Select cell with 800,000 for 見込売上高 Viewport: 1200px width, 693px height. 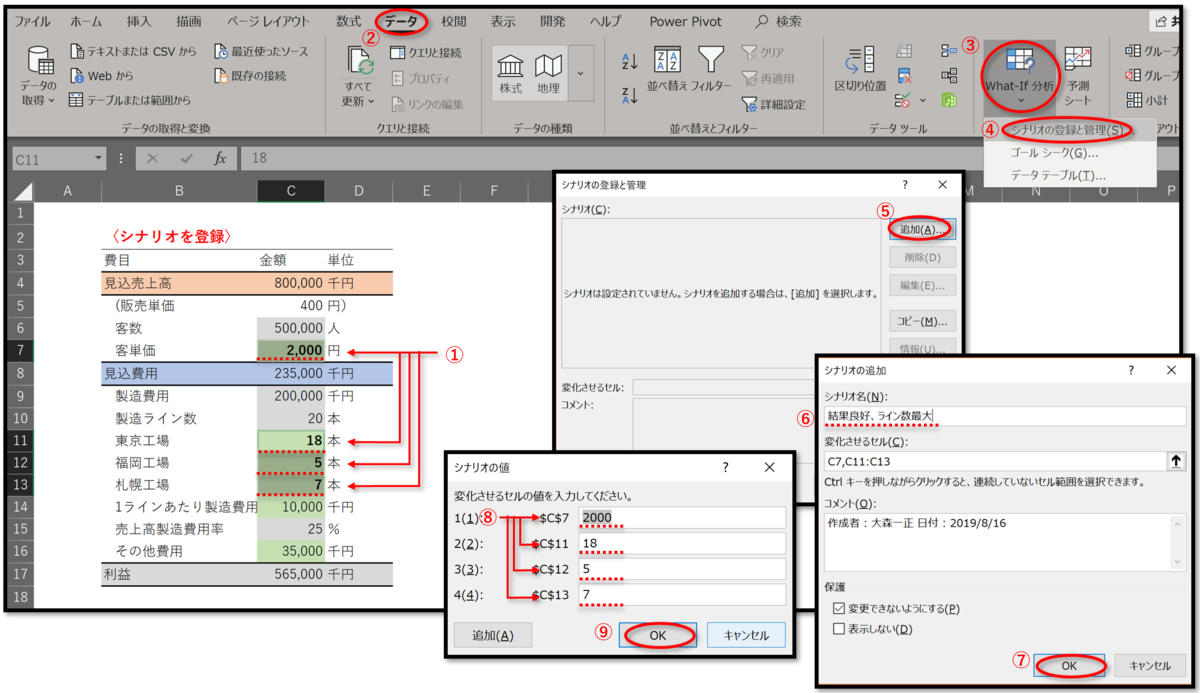[x=291, y=283]
